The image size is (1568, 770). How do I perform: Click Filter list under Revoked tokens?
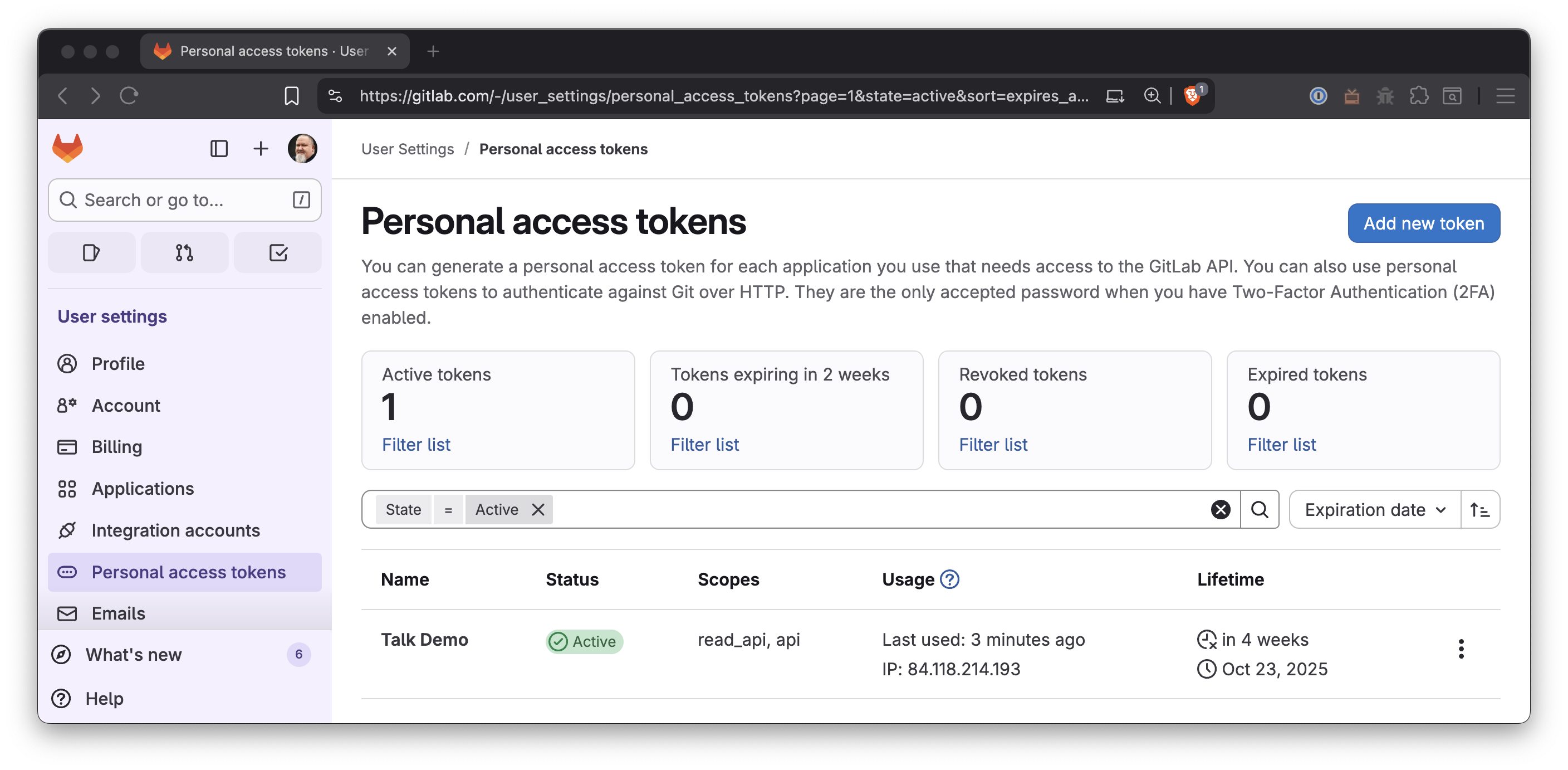993,445
